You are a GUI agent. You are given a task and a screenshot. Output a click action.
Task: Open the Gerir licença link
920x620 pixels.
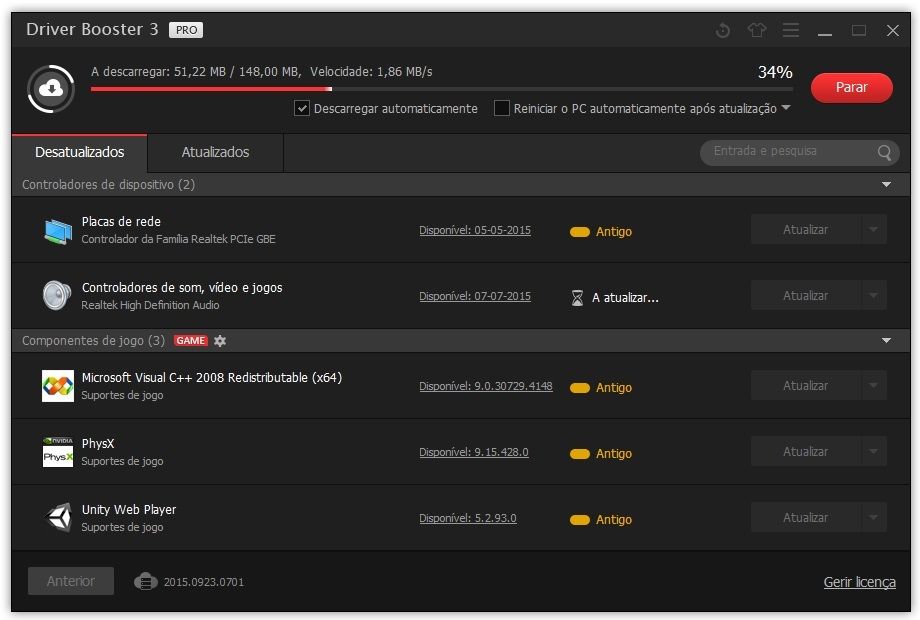pos(859,582)
